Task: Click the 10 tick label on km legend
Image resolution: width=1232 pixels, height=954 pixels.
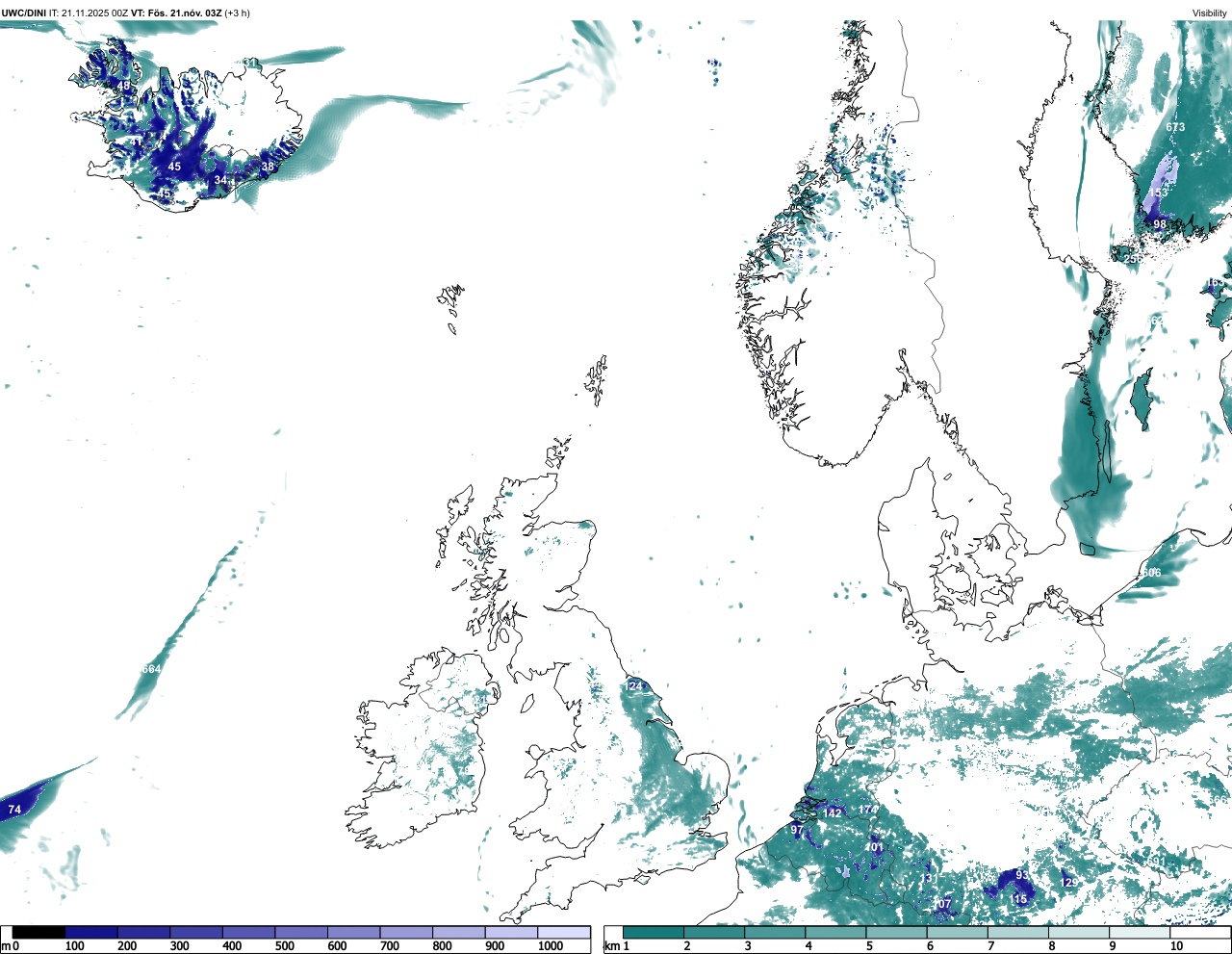Action: click(x=1176, y=946)
